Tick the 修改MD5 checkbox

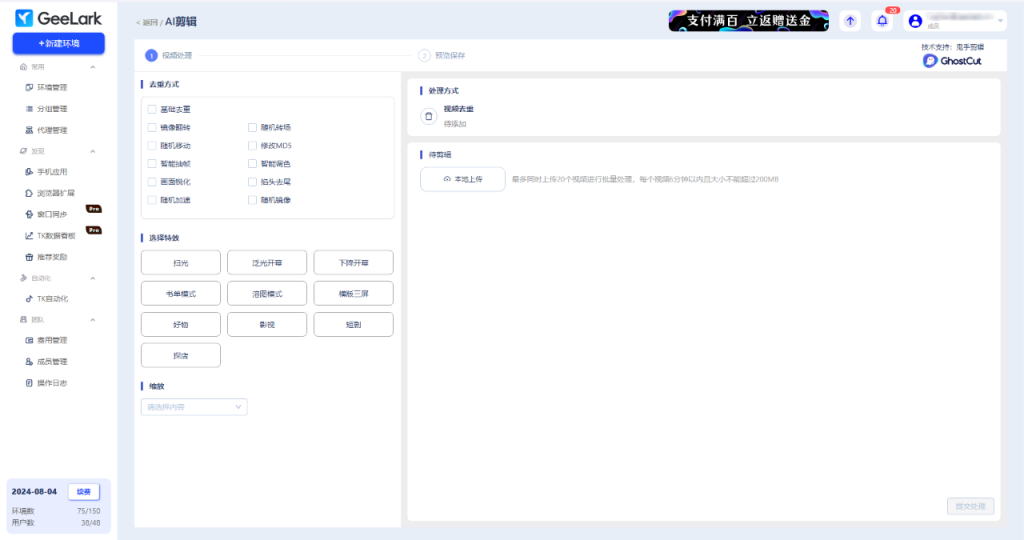point(252,145)
